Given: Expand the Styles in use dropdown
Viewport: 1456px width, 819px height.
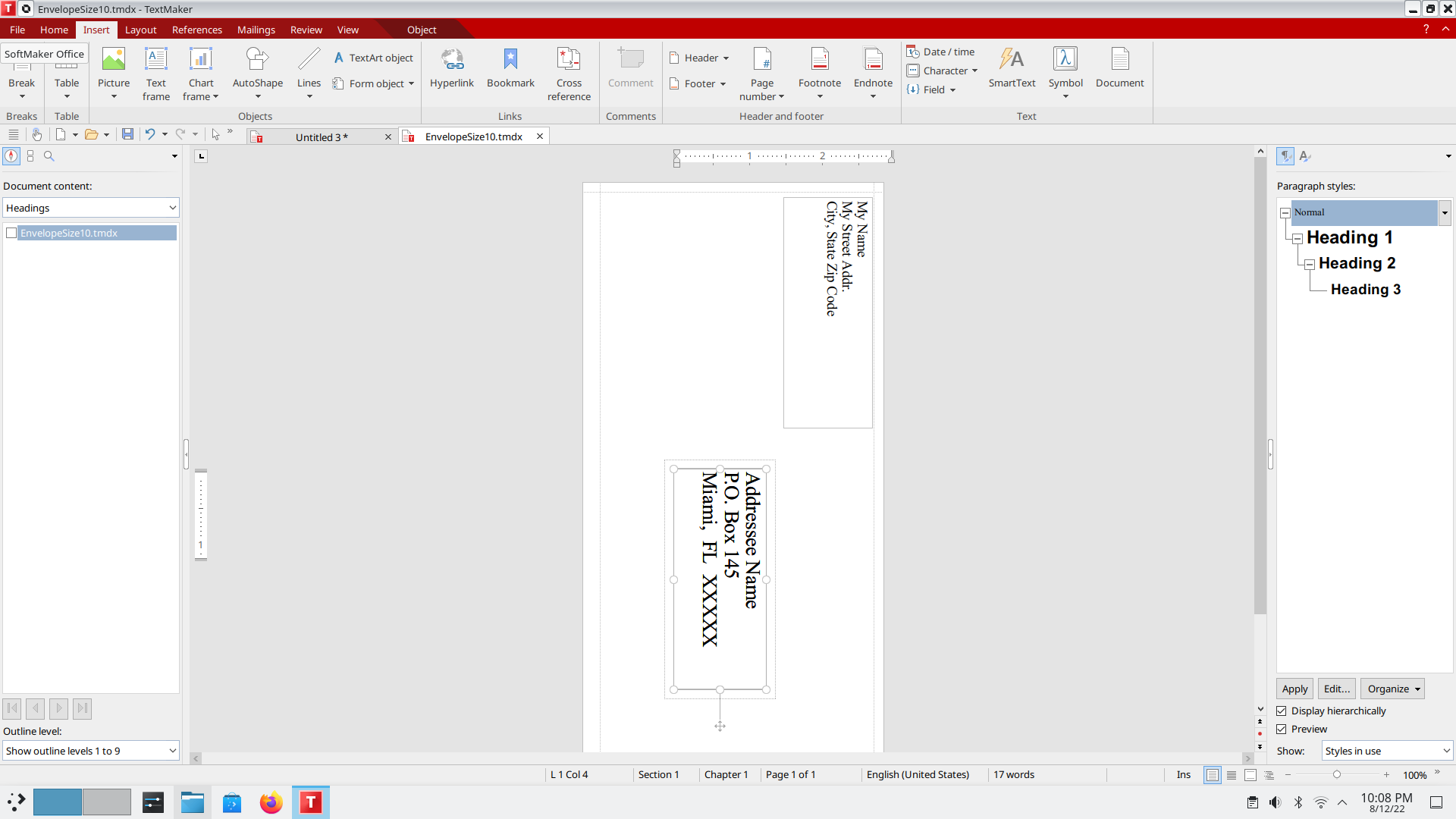Looking at the screenshot, I should [1386, 751].
